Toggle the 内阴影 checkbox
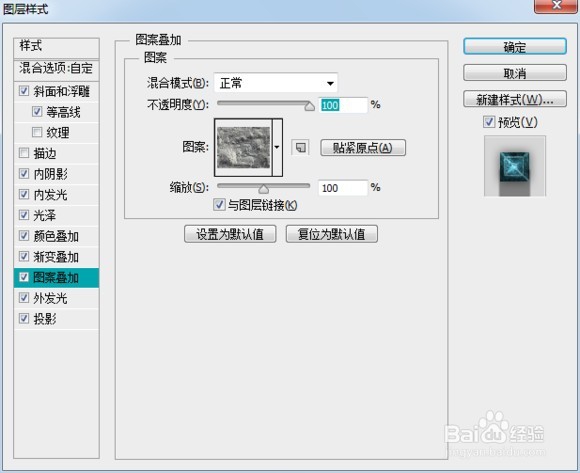The image size is (580, 473). (x=24, y=173)
